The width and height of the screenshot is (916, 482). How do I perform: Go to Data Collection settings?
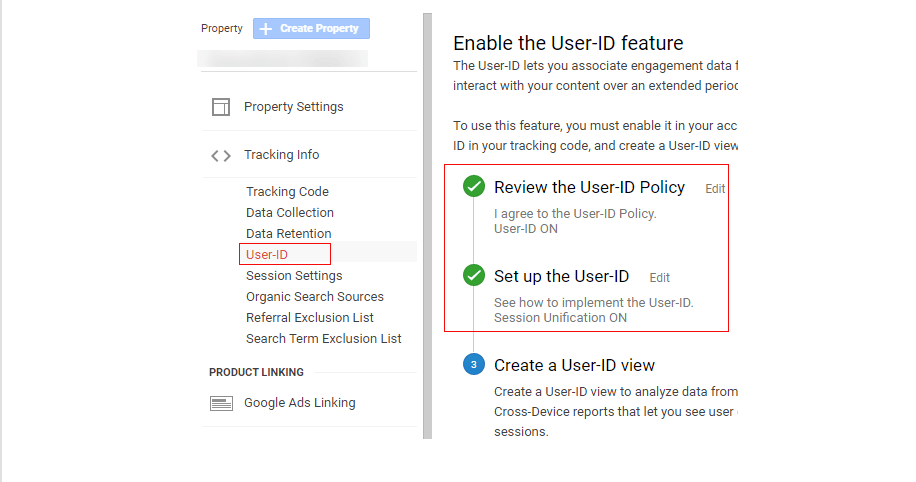pyautogui.click(x=290, y=213)
